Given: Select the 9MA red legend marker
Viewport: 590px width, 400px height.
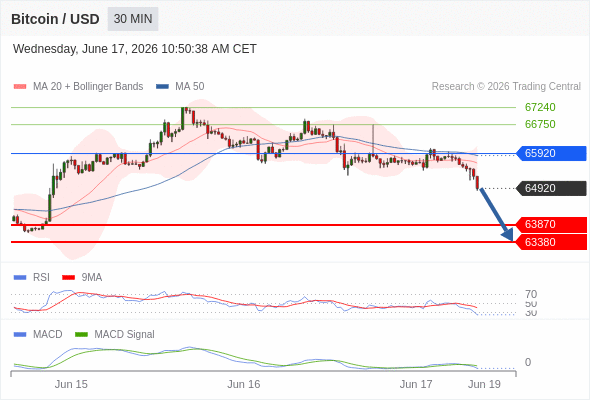Looking at the screenshot, I should (x=68, y=278).
